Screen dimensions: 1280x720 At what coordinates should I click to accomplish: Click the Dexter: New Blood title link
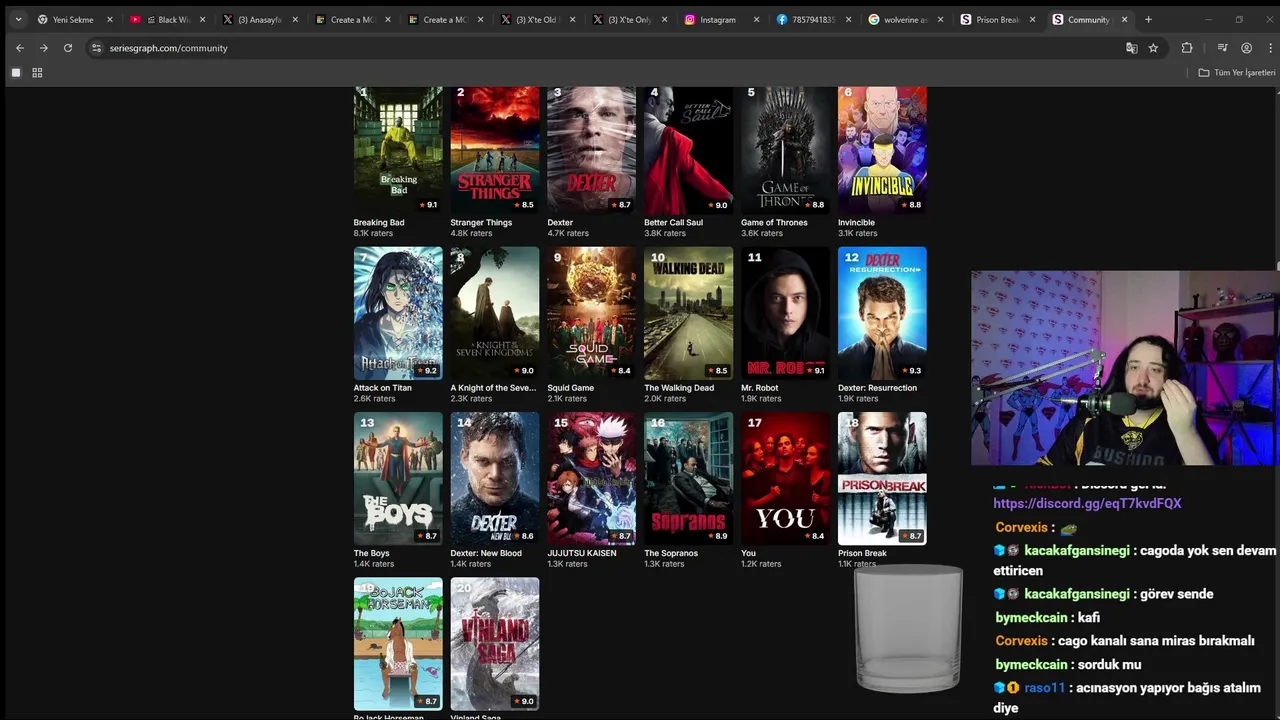pos(486,553)
